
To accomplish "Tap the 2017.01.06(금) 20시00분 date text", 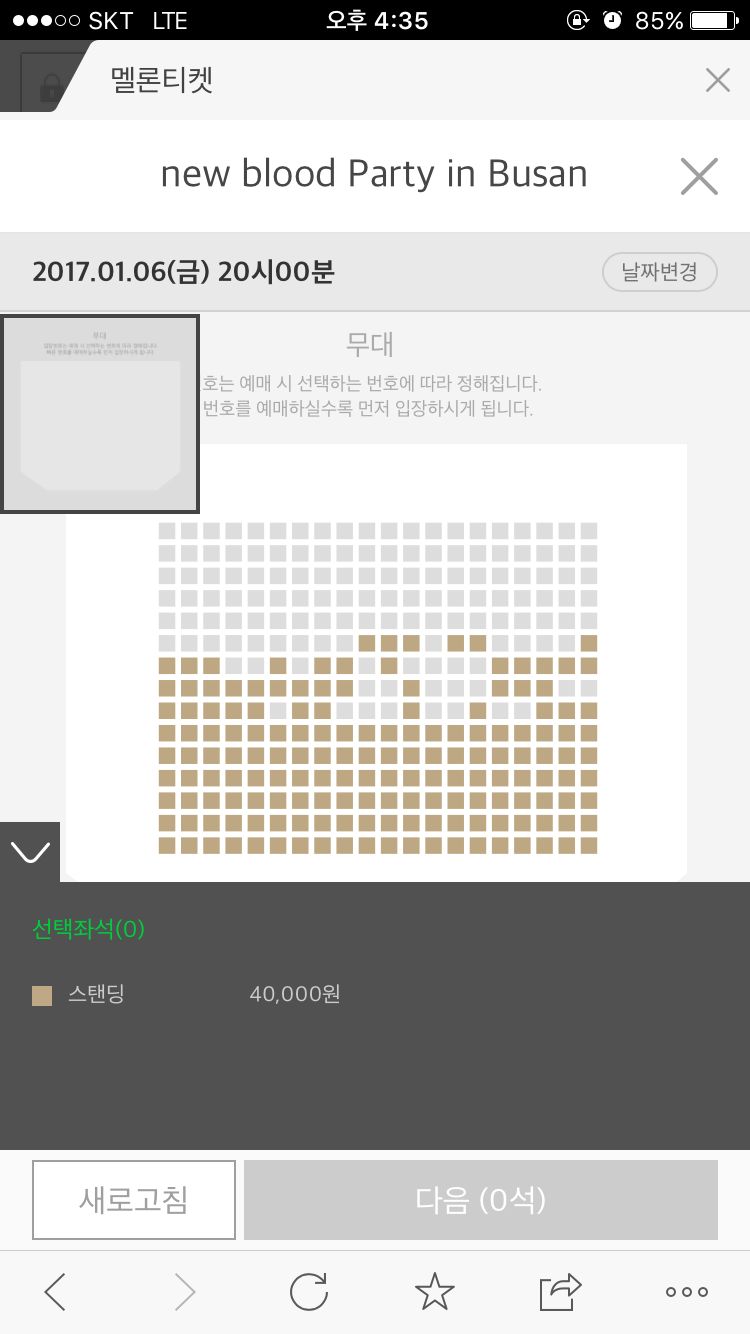I will coord(183,272).
